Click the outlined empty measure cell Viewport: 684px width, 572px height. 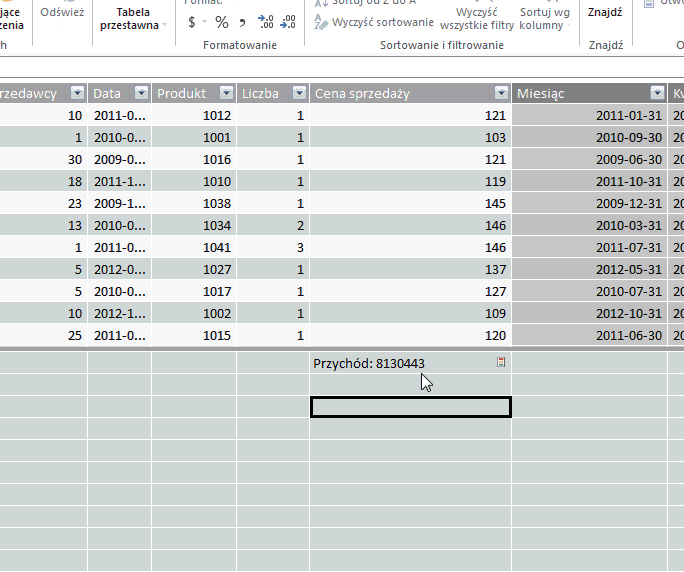[x=410, y=407]
